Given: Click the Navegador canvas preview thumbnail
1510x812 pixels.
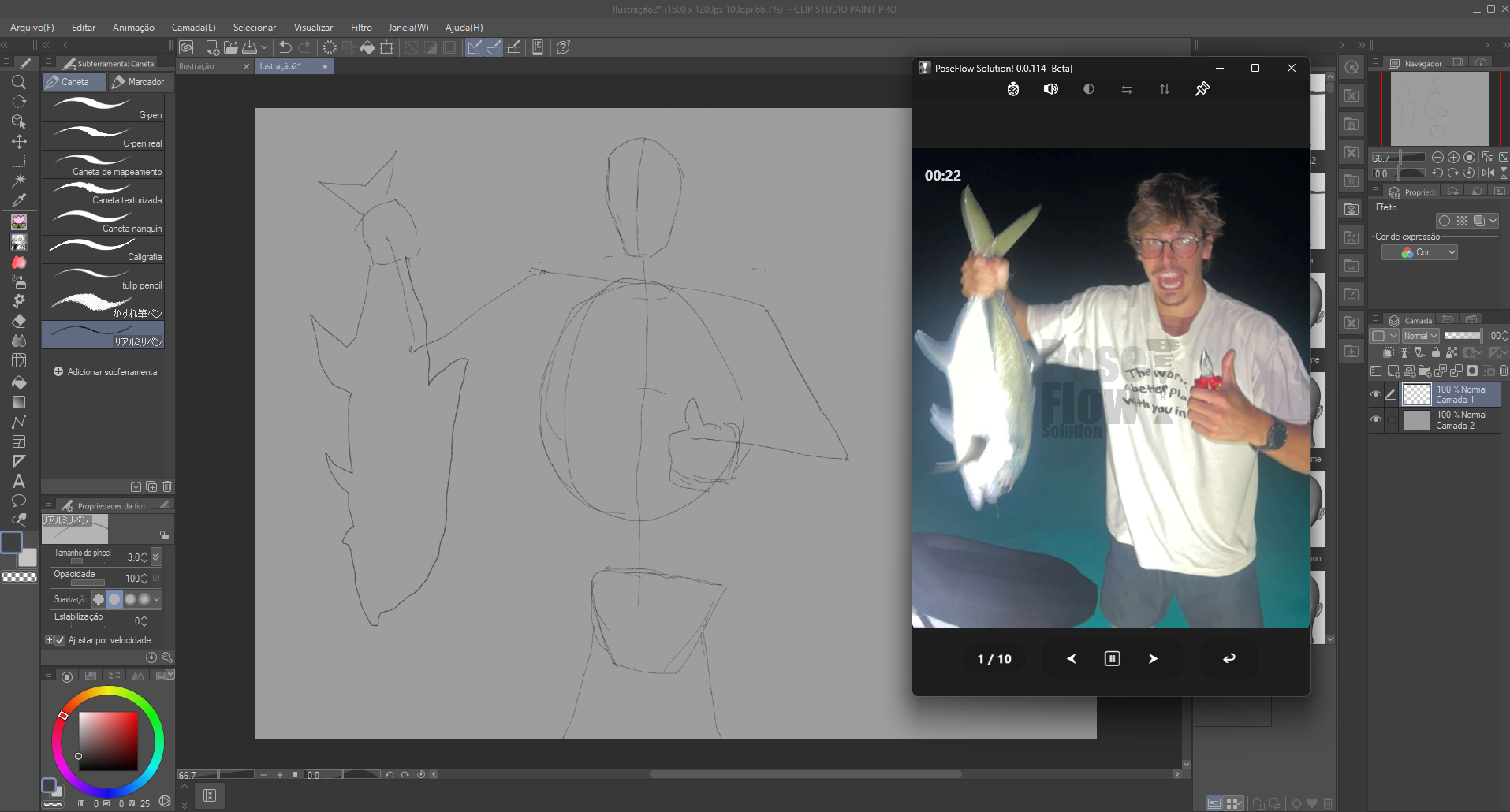Looking at the screenshot, I should [x=1440, y=108].
